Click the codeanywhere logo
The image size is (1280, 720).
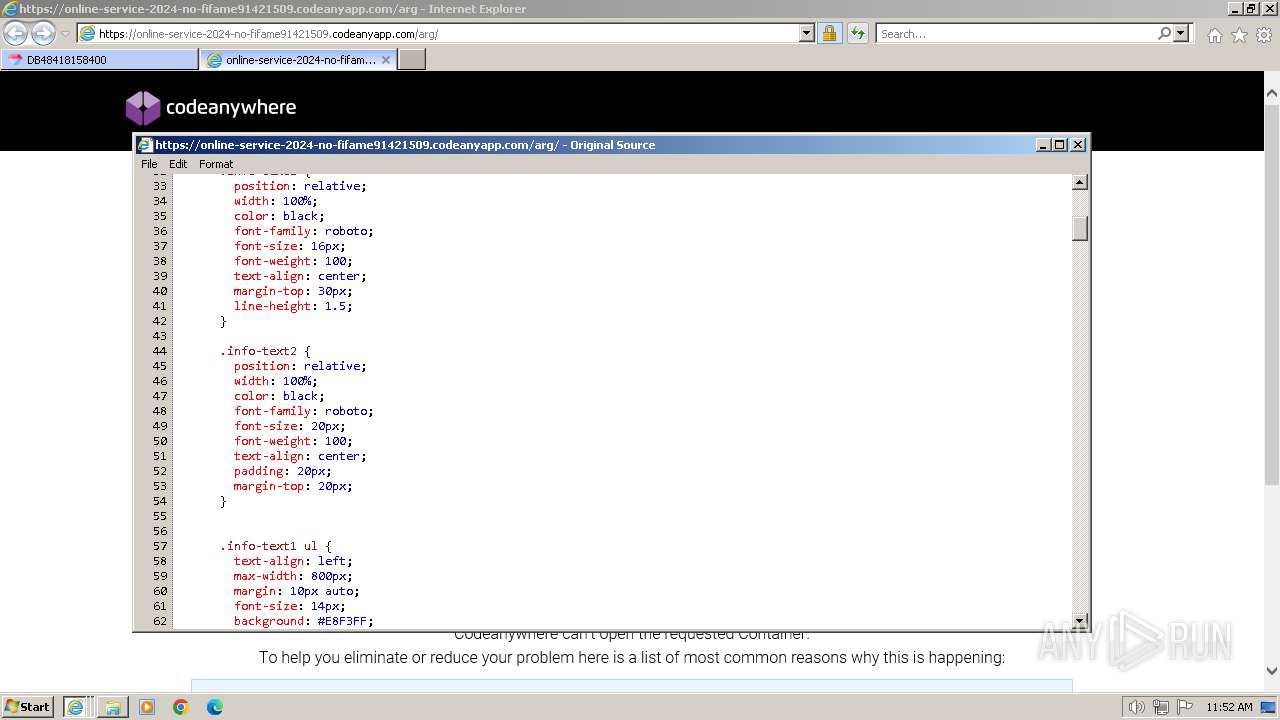click(x=211, y=107)
